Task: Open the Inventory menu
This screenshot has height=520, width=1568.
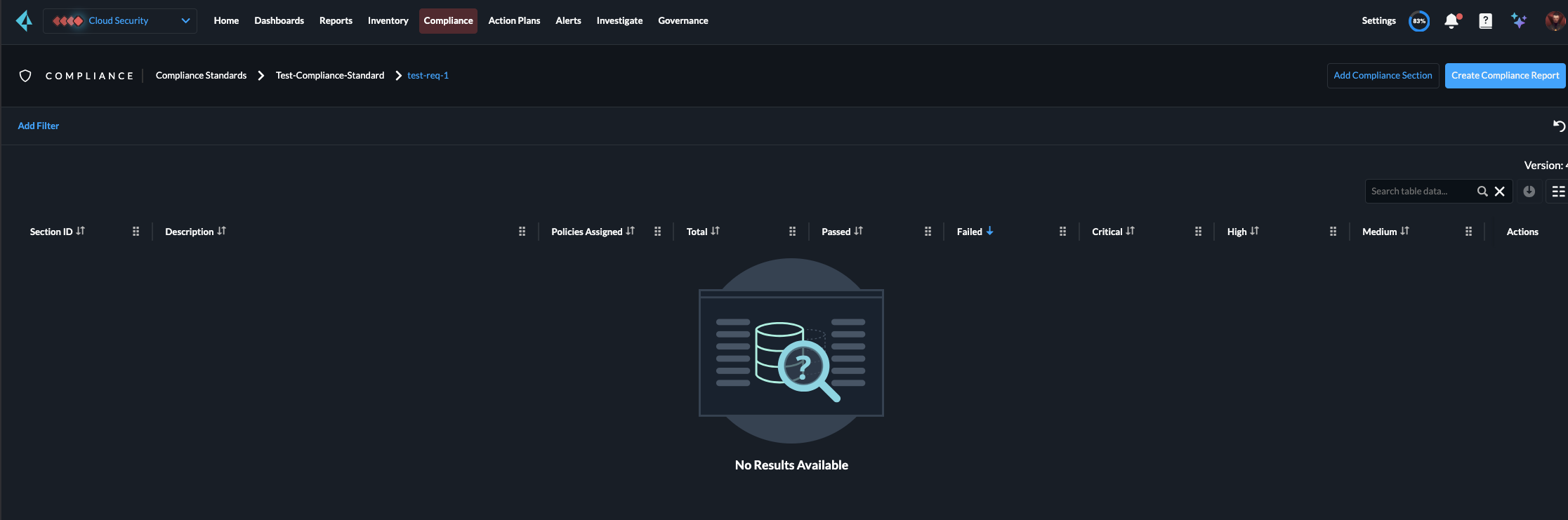Action: [x=388, y=21]
